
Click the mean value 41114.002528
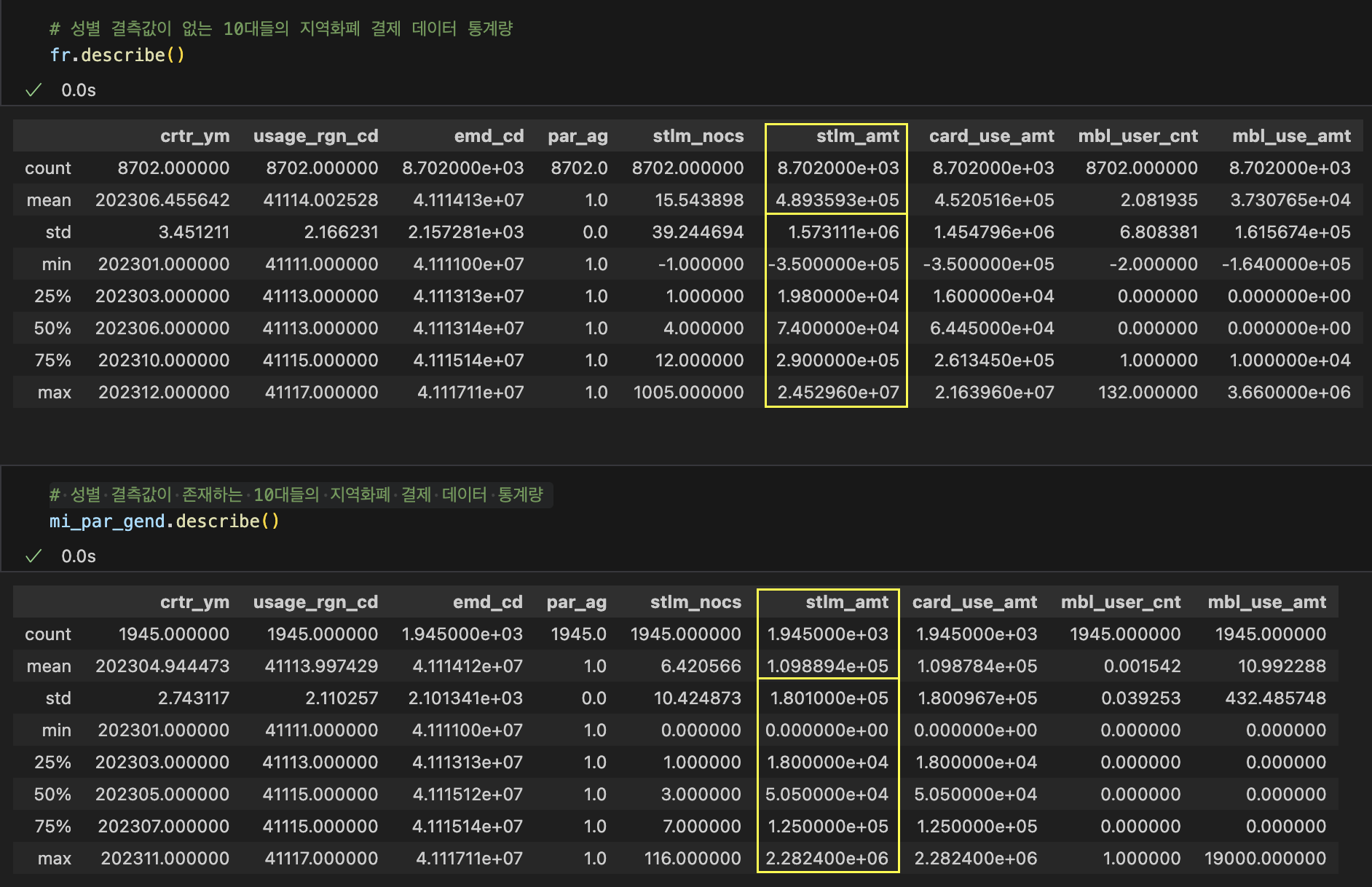point(321,200)
